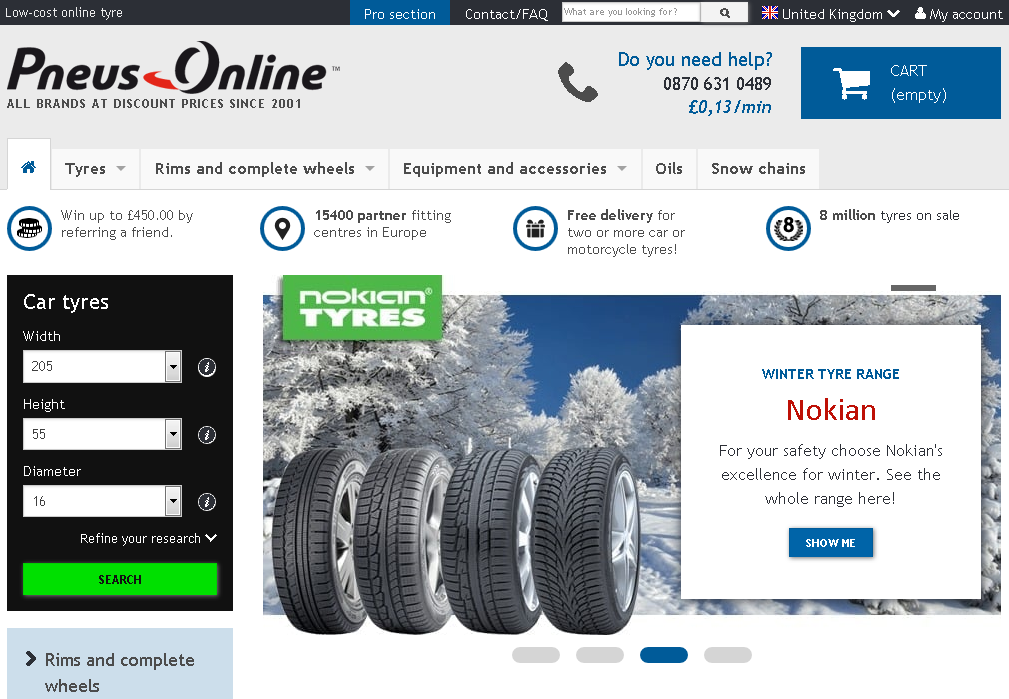Expand Refine your research options
The height and width of the screenshot is (699, 1009).
tap(148, 538)
